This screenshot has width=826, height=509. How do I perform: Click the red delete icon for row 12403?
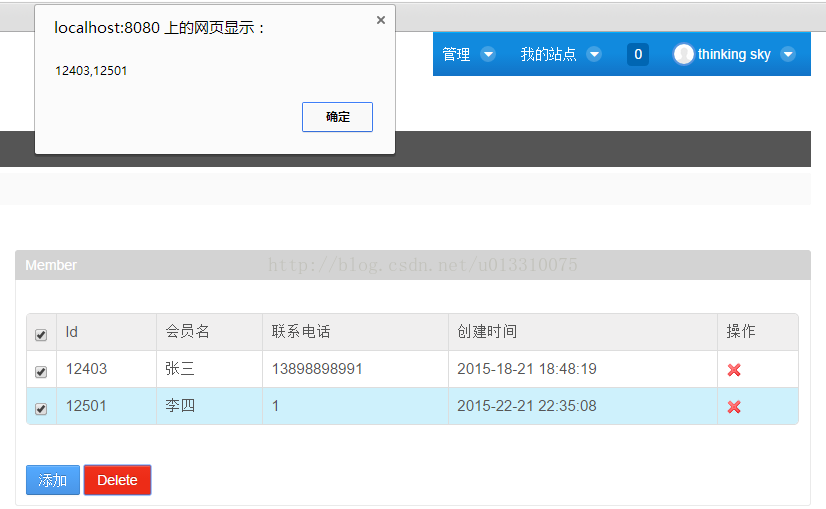click(734, 370)
